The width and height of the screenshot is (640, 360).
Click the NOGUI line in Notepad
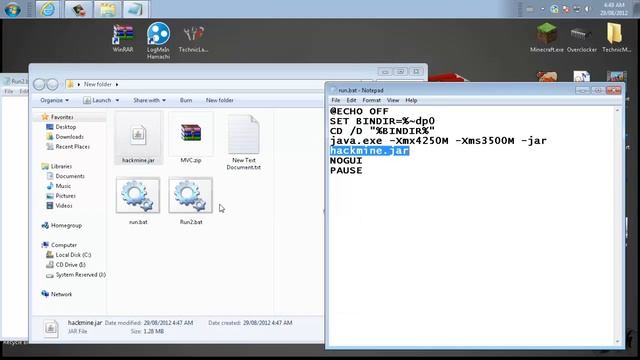point(346,160)
